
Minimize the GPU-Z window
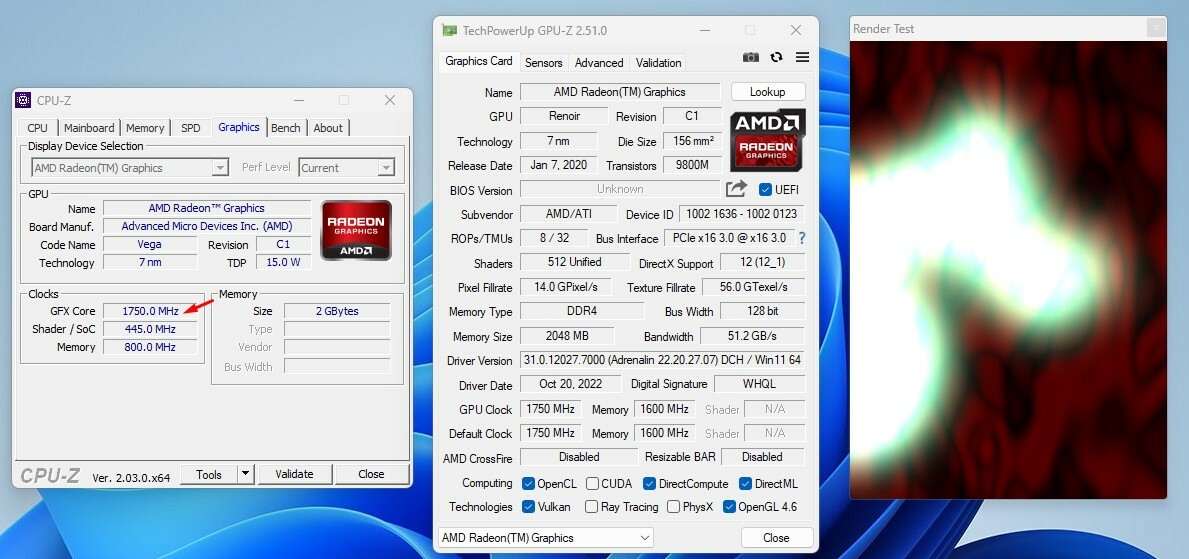(x=704, y=30)
